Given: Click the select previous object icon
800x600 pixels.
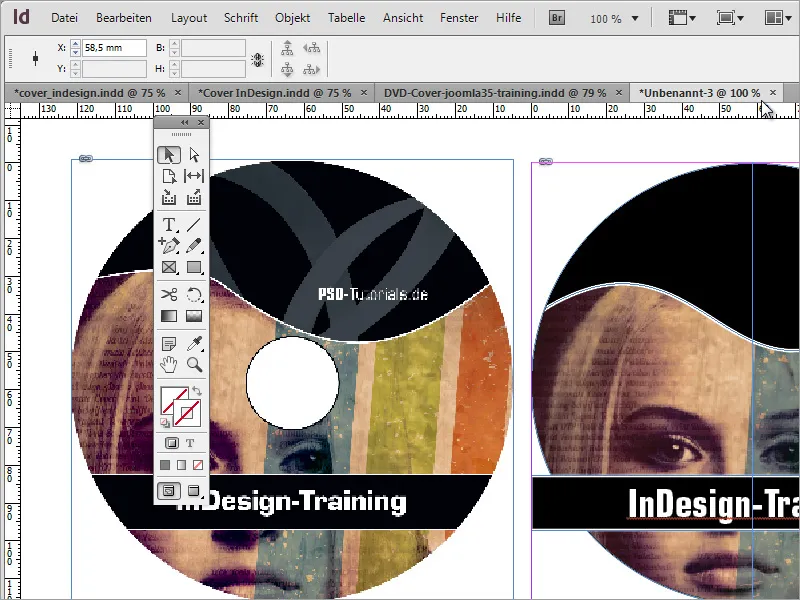Looking at the screenshot, I should pos(311,48).
